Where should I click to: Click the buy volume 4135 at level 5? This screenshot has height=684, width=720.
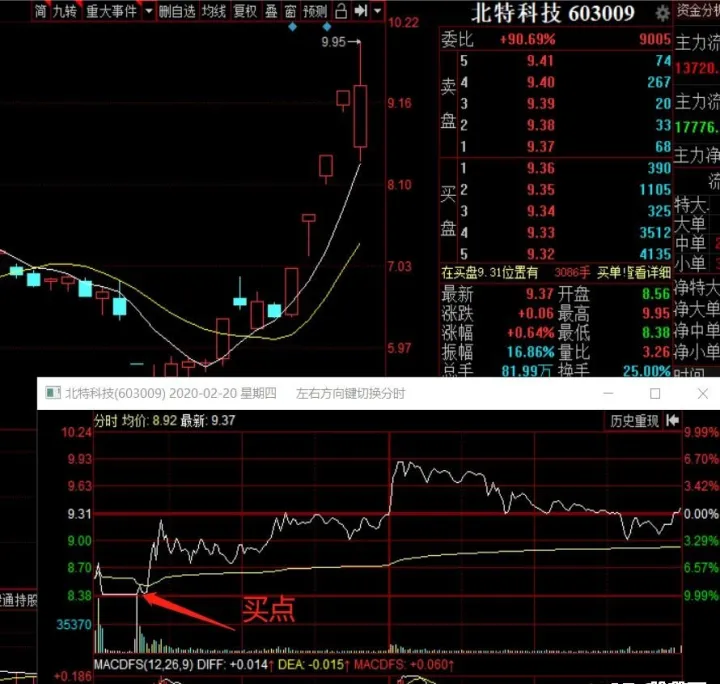655,254
